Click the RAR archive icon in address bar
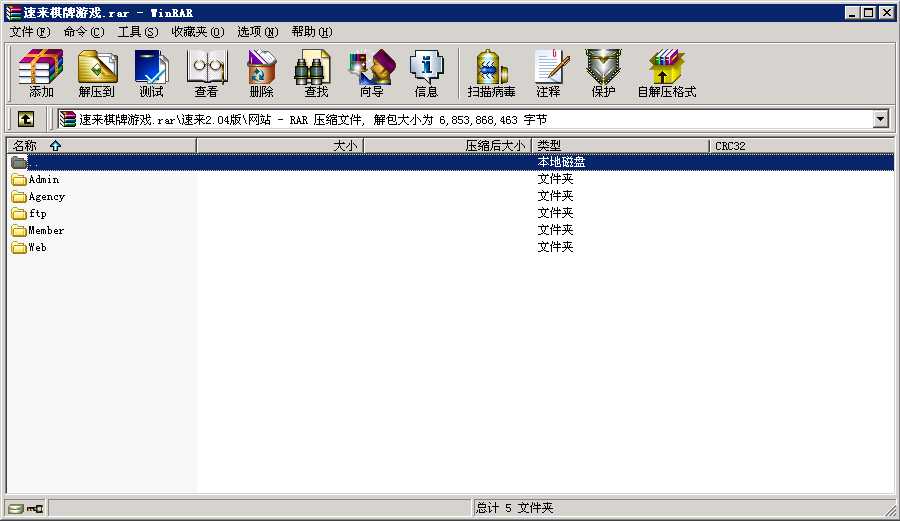900x521 pixels. click(x=68, y=119)
